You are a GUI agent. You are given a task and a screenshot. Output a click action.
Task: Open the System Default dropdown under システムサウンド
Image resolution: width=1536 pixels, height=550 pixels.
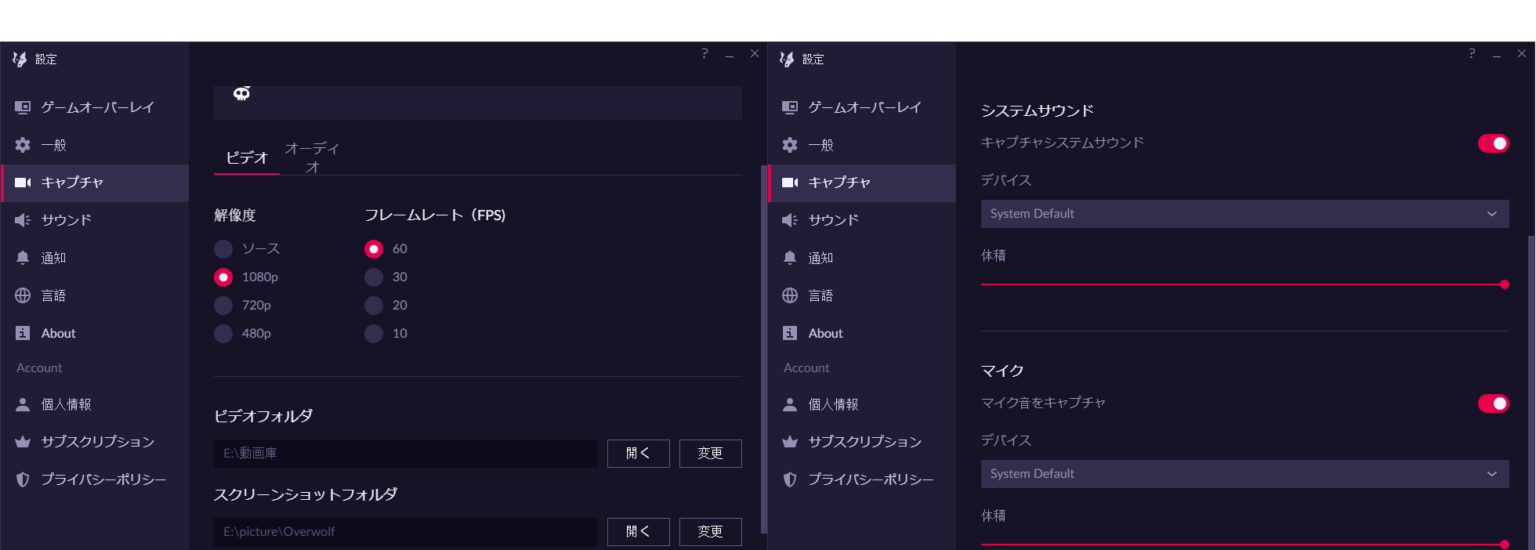point(1245,214)
